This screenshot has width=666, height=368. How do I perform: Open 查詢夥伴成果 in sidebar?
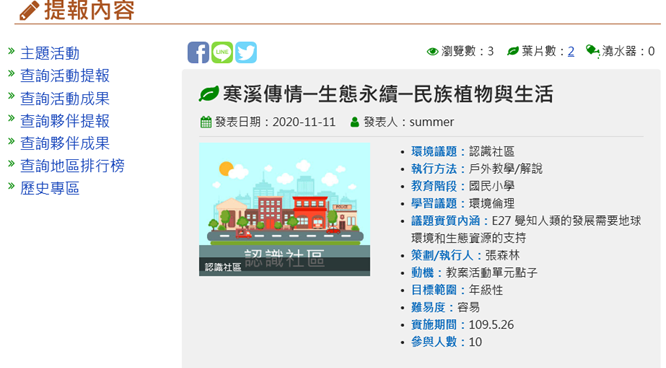(65, 143)
